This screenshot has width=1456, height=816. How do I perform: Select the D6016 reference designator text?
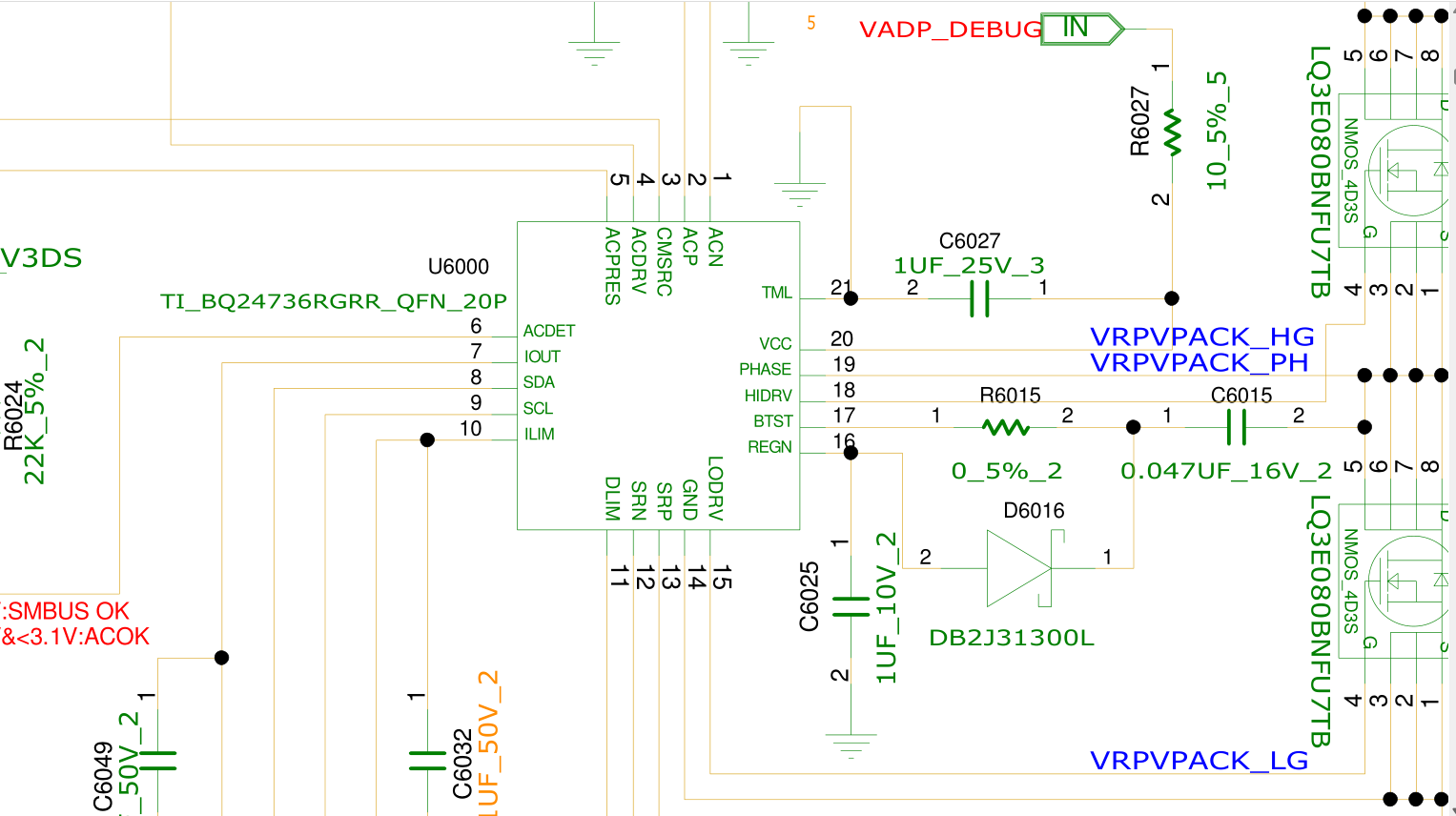point(1034,511)
